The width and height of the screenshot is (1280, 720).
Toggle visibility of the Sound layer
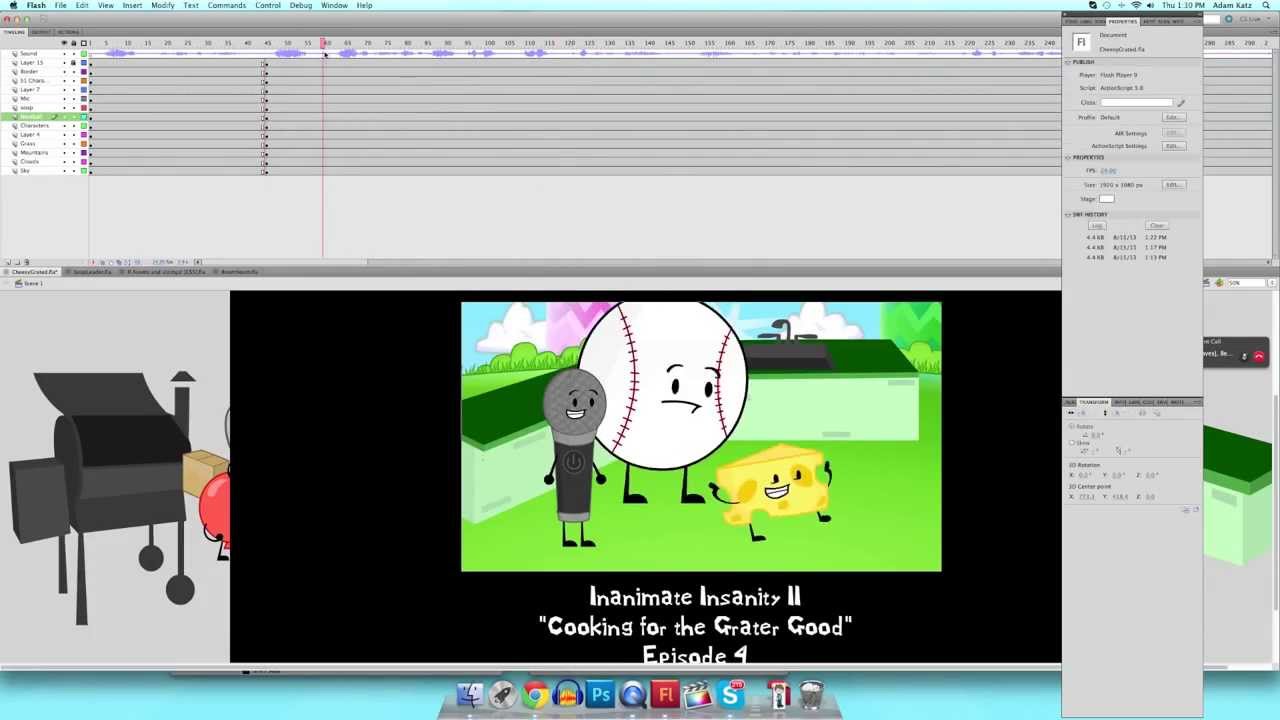(65, 54)
